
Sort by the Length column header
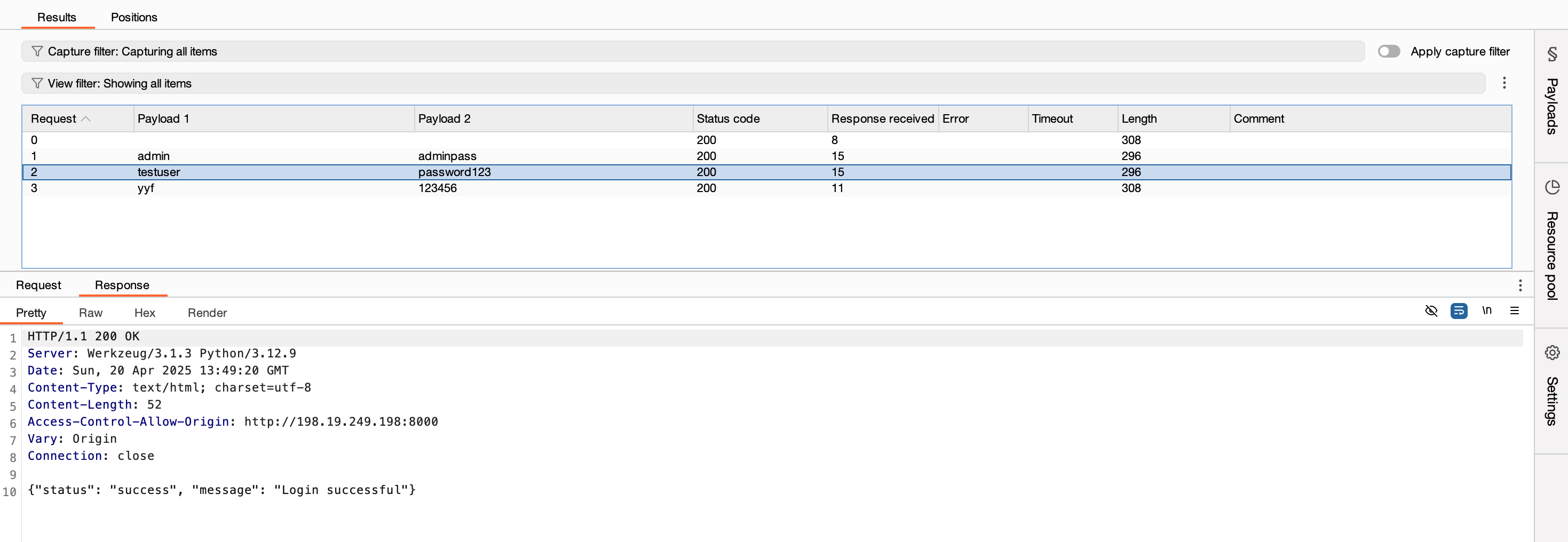tap(1173, 118)
